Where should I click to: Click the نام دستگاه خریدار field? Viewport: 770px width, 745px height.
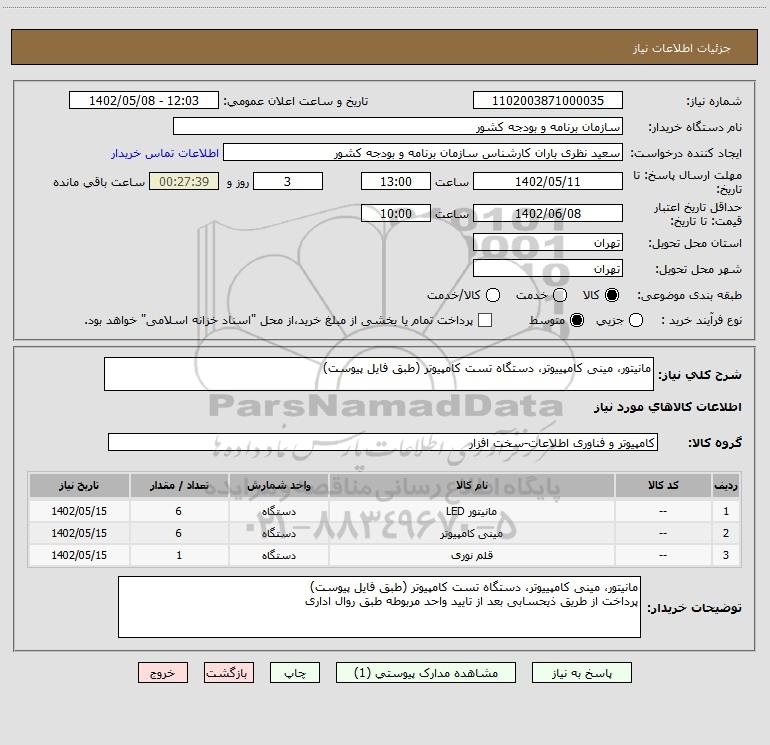(398, 127)
